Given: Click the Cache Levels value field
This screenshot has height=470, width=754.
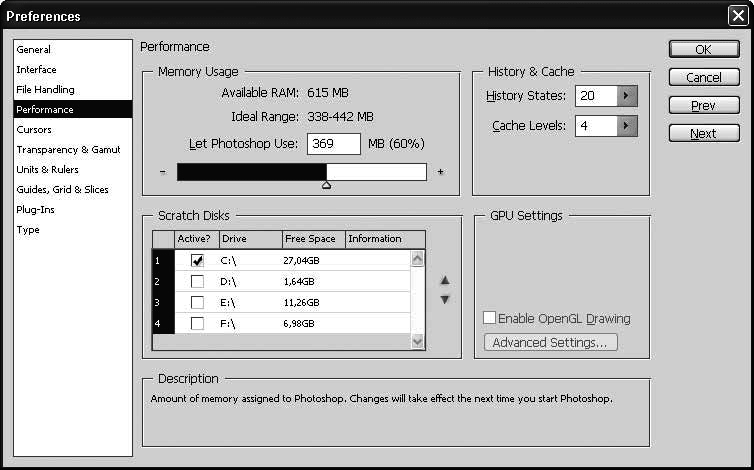Looking at the screenshot, I should pos(596,126).
